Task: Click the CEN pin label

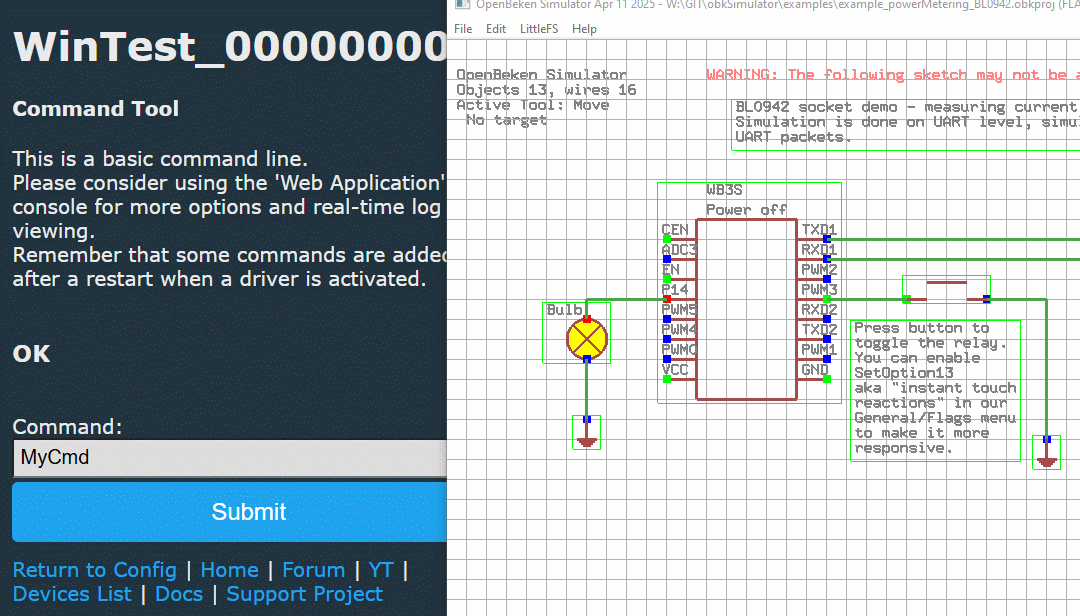Action: pos(675,229)
